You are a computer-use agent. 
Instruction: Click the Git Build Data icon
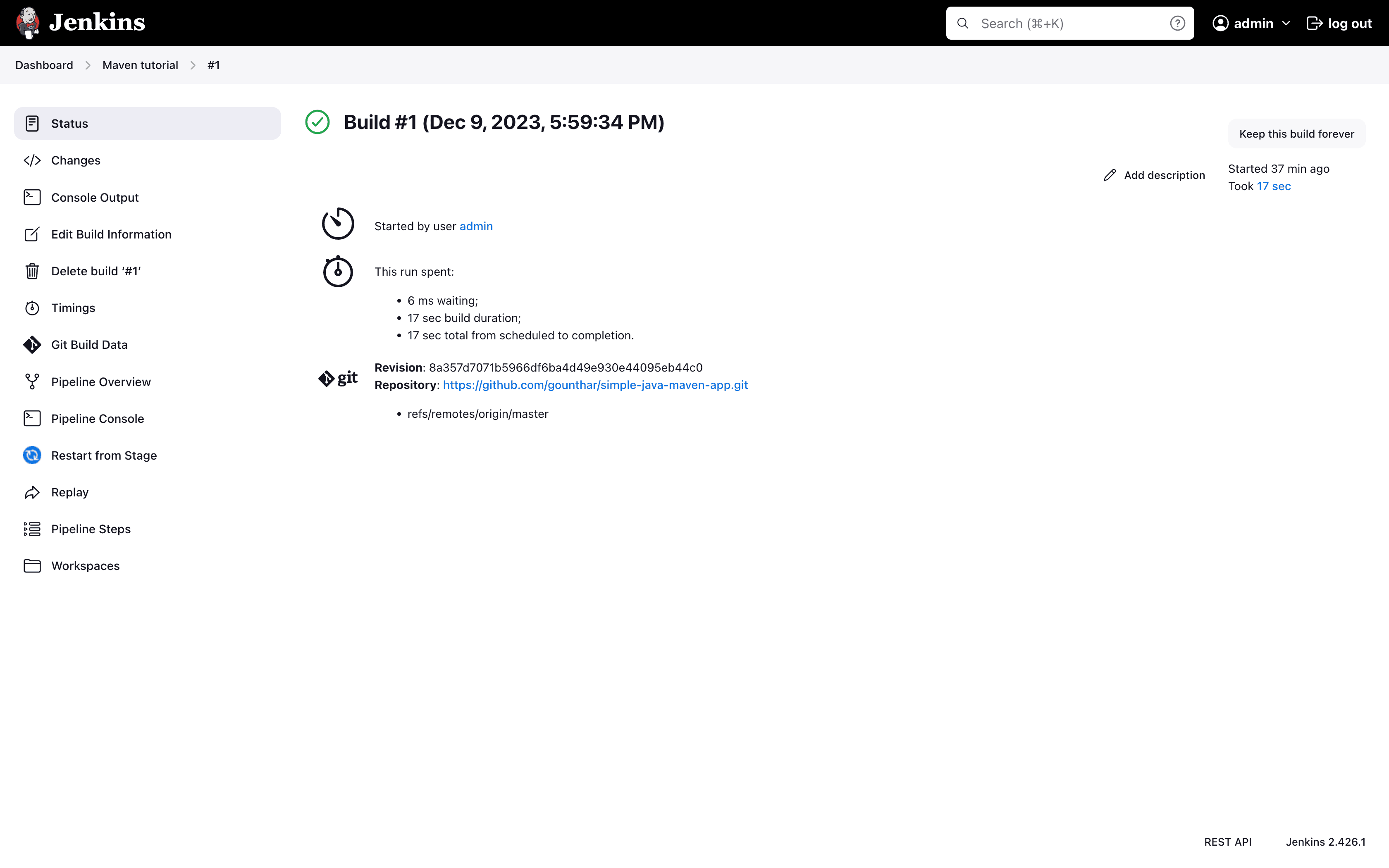(x=32, y=344)
